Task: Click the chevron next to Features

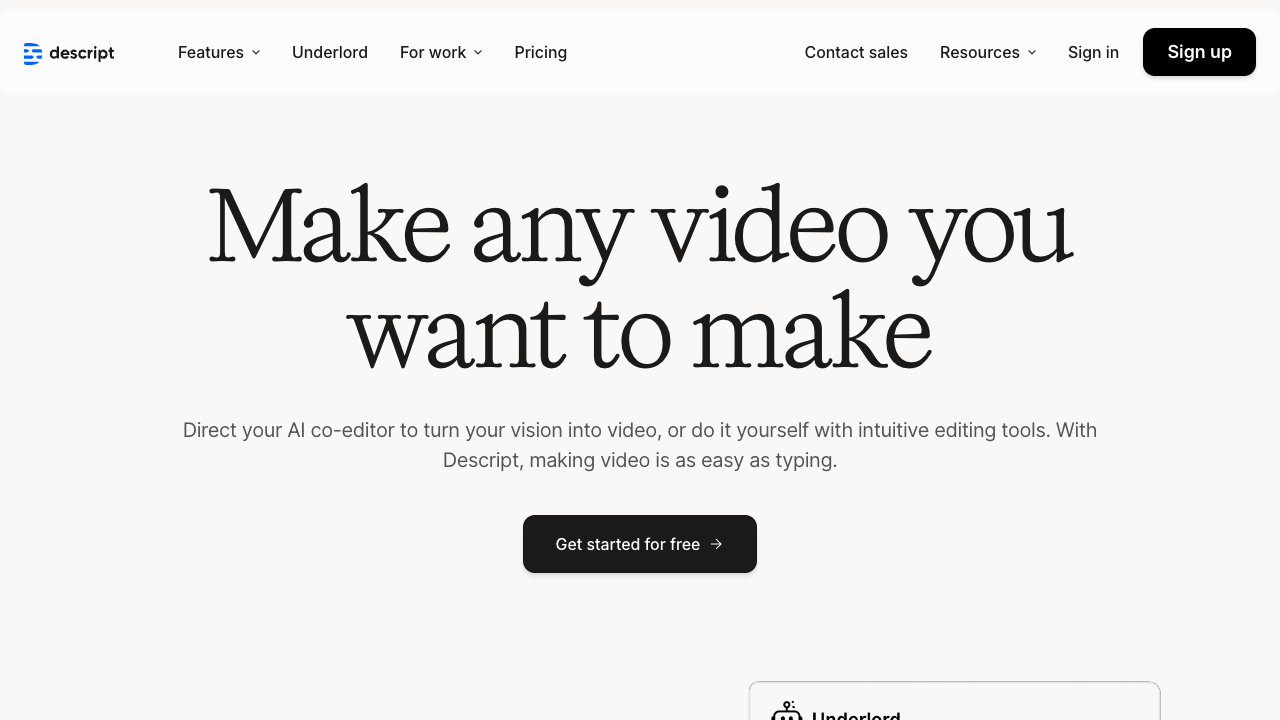Action: 256,52
